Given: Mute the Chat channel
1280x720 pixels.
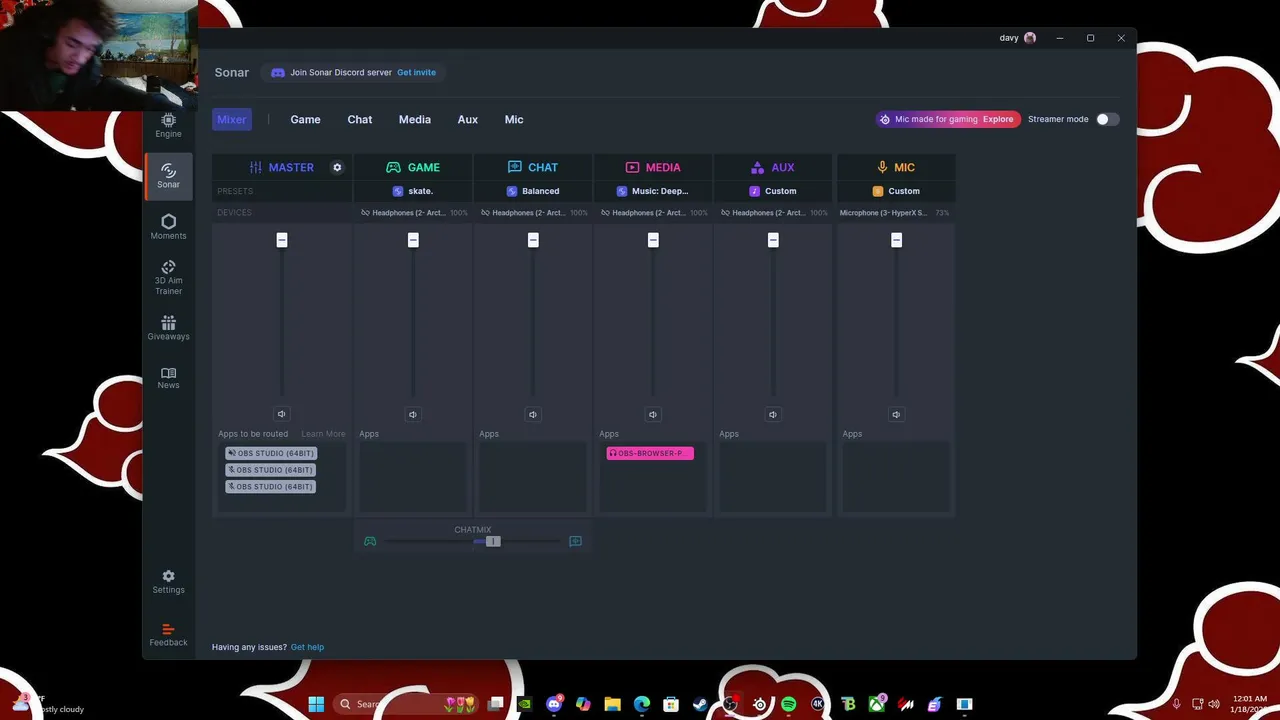Looking at the screenshot, I should 533,414.
